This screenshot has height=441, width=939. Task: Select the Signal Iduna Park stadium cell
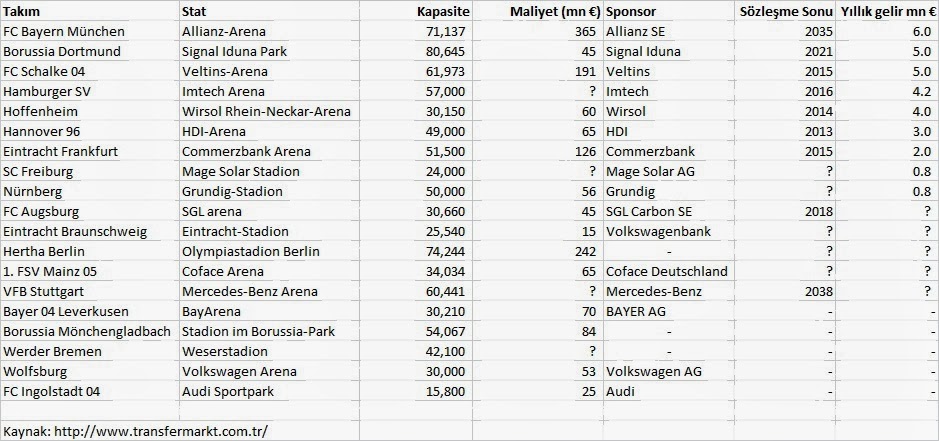269,52
